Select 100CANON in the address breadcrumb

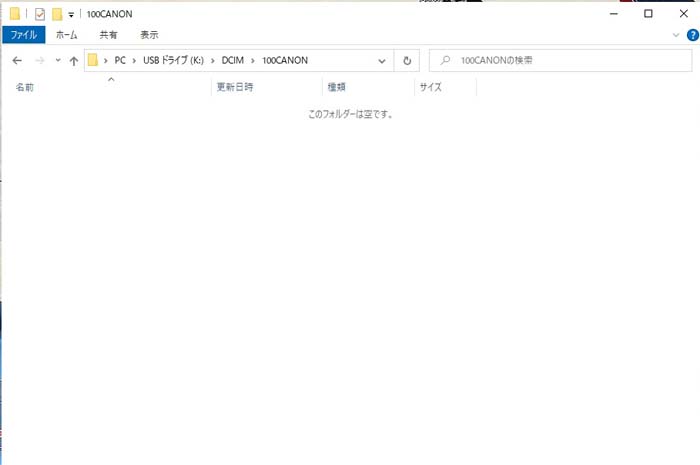[285, 60]
